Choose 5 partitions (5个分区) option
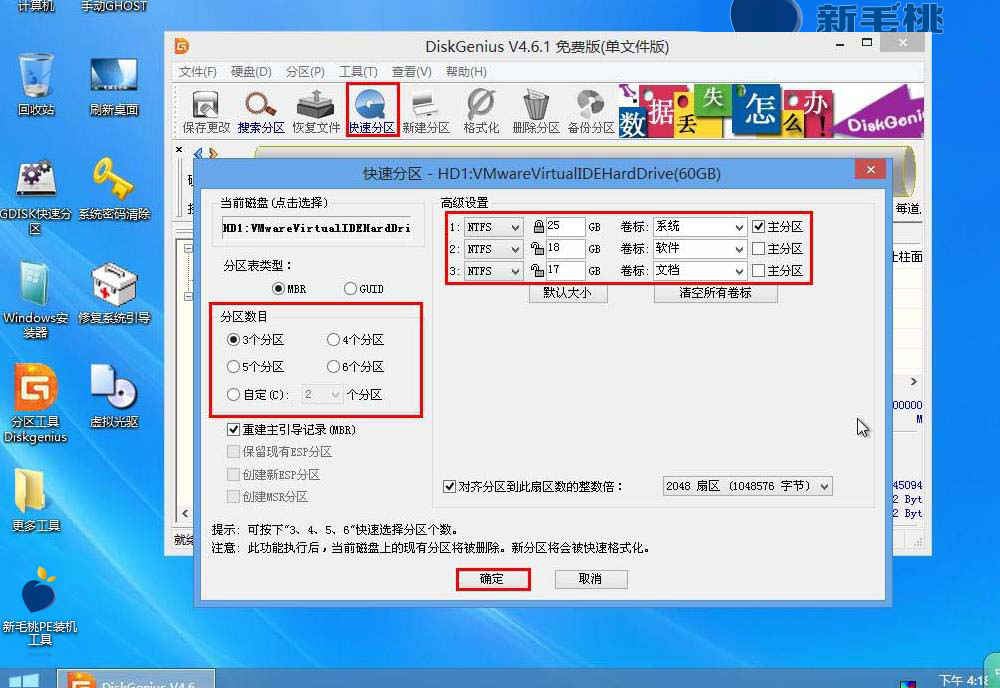 233,367
